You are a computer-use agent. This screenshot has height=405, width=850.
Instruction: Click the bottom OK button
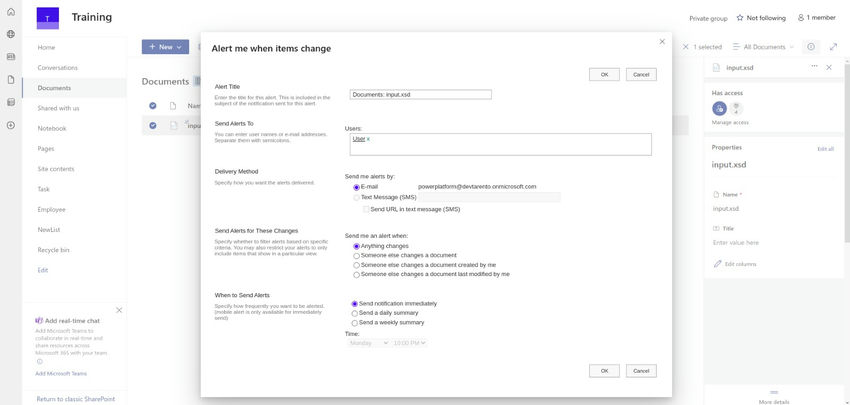604,370
